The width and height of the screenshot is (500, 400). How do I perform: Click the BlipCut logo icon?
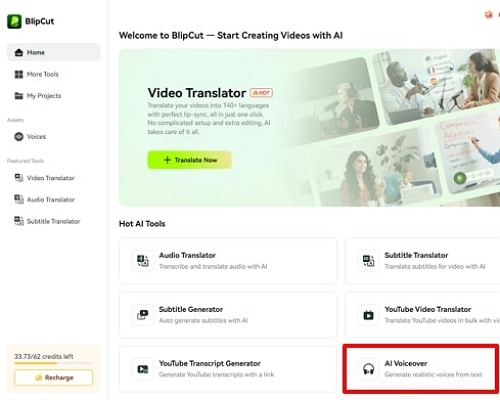coord(14,21)
